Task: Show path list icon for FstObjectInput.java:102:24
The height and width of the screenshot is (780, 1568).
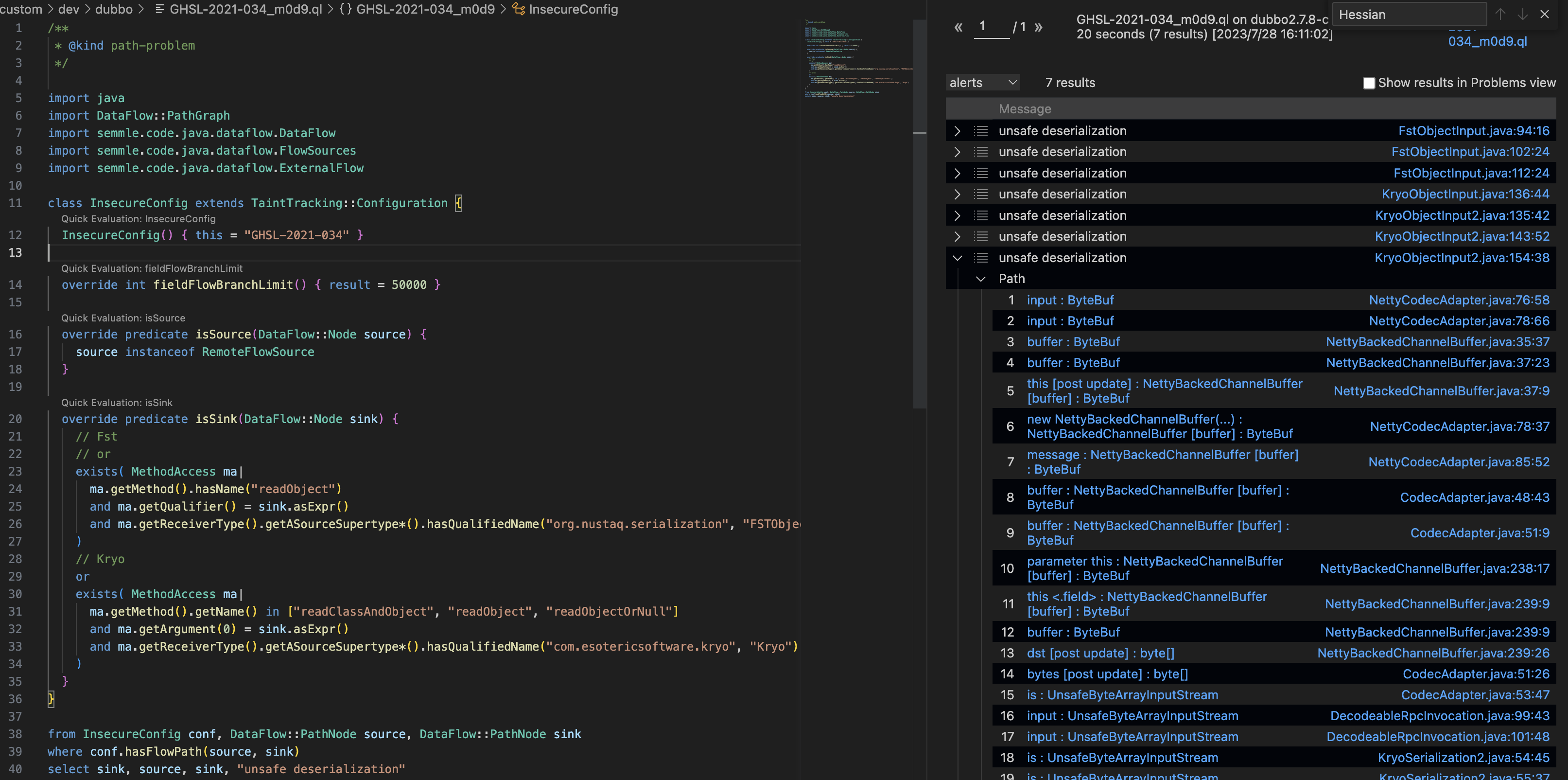Action: [x=981, y=152]
